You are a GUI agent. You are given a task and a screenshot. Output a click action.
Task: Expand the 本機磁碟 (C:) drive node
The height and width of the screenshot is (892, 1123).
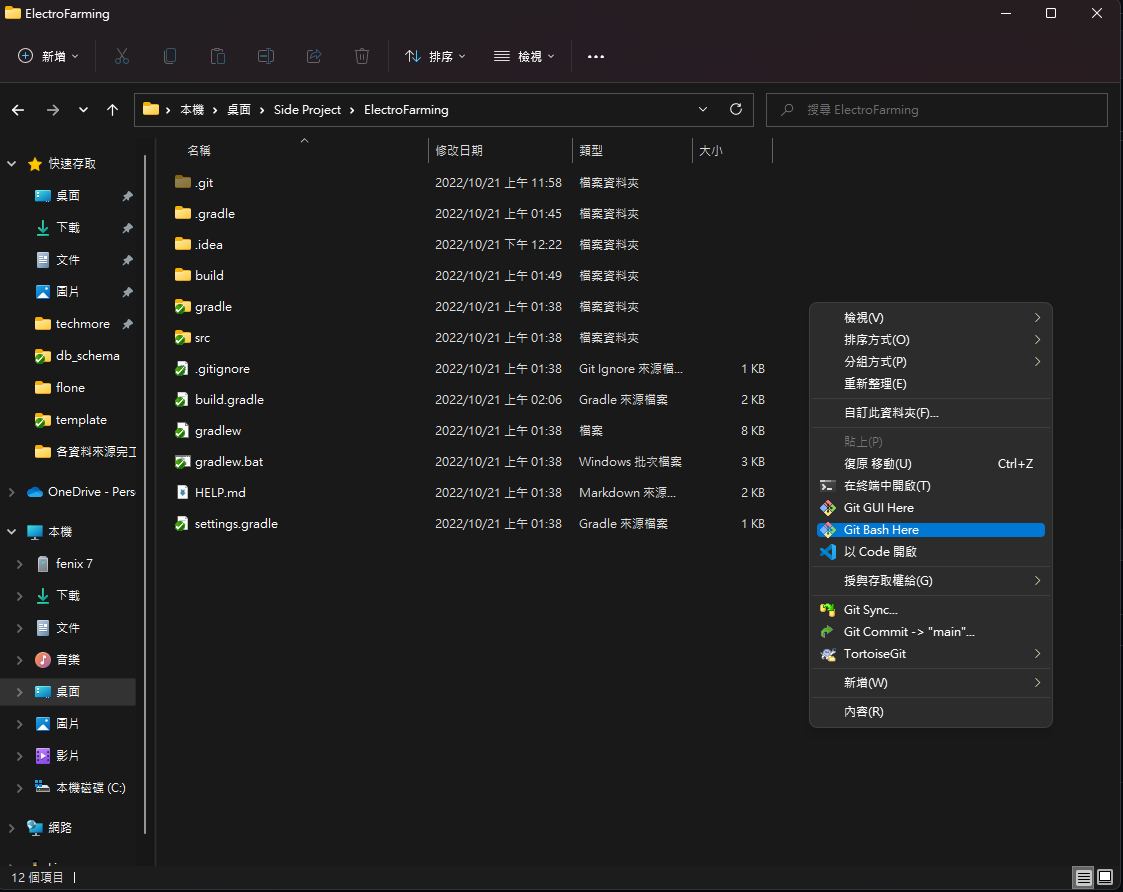19,787
